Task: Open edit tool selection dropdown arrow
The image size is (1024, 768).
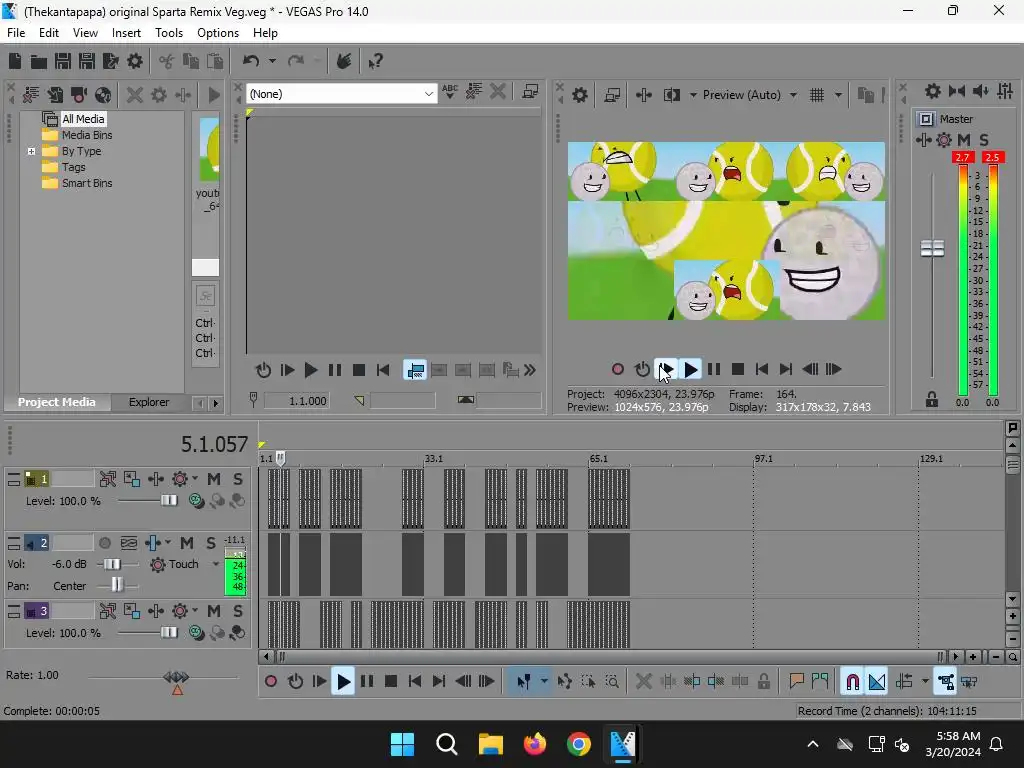Action: [544, 682]
